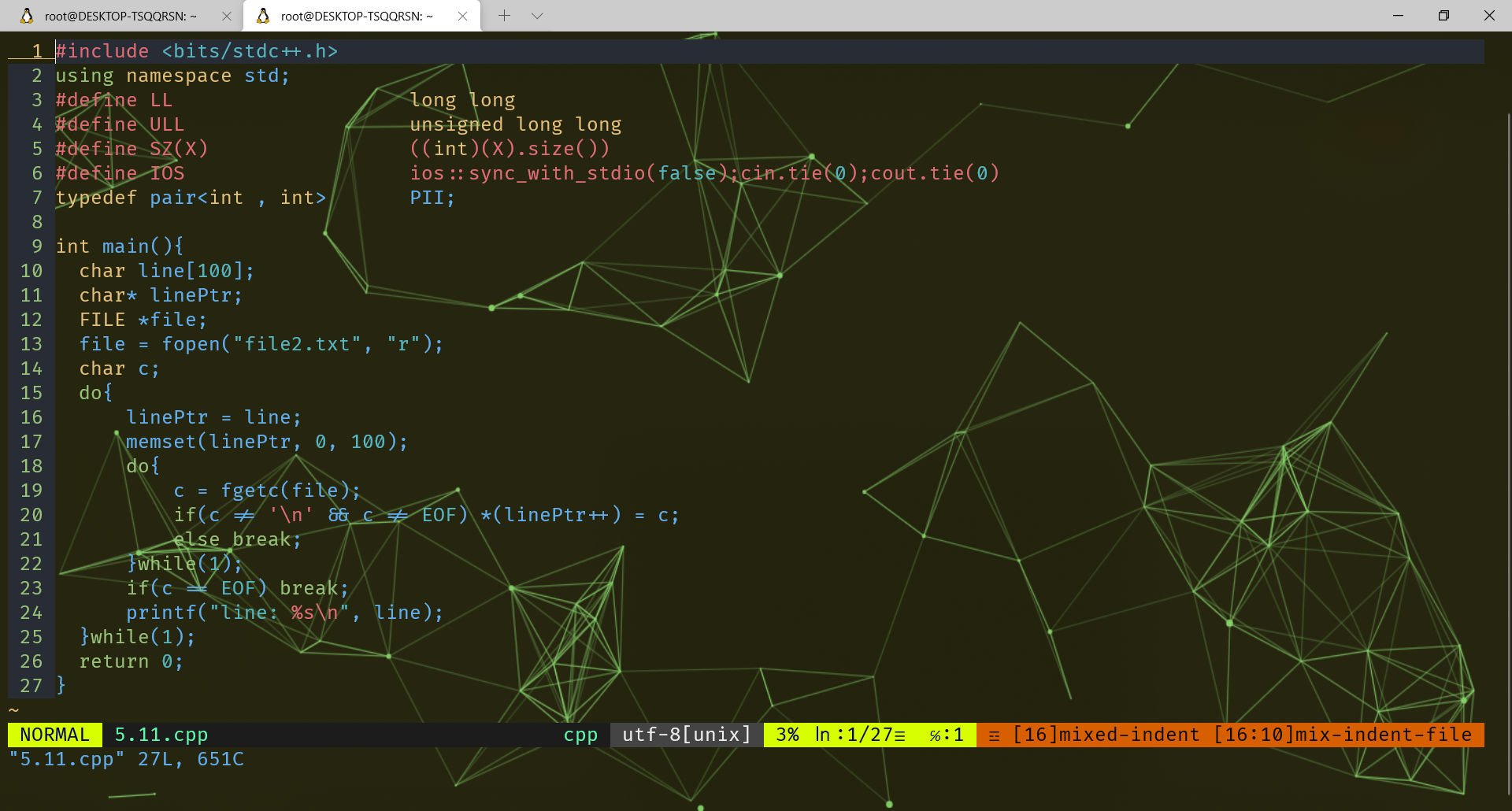1512x811 pixels.
Task: Click the 3% file position indicator
Action: 787,735
